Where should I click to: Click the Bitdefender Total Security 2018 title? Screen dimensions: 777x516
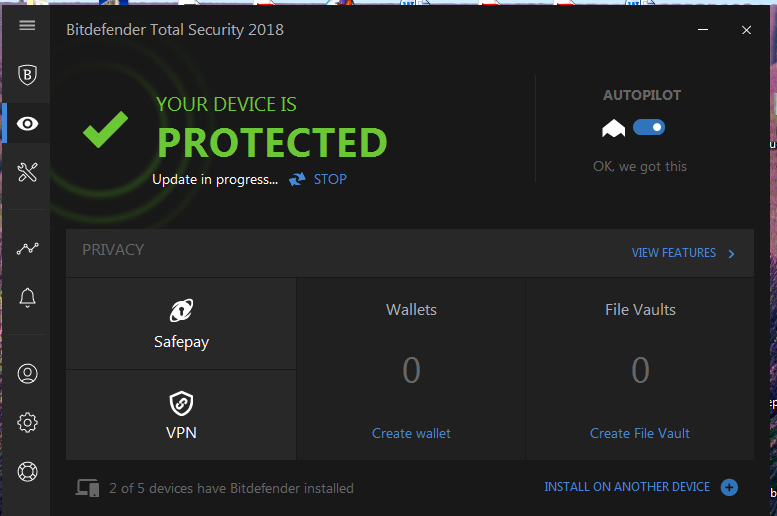(175, 30)
